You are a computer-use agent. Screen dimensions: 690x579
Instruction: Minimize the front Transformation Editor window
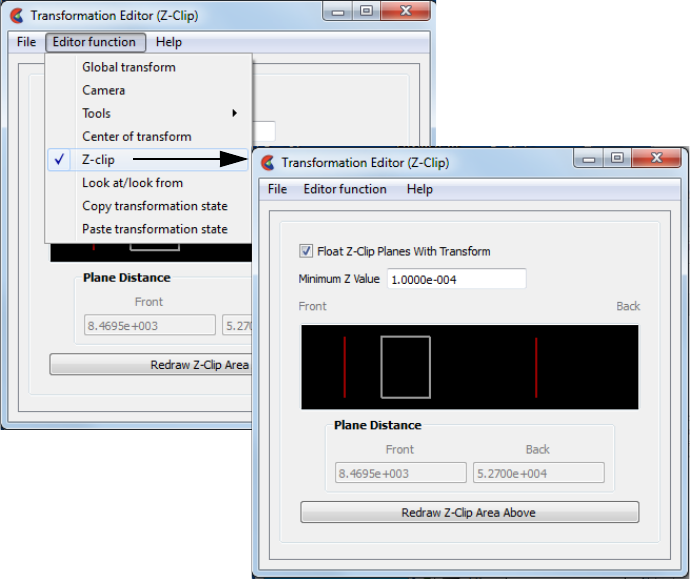click(588, 158)
